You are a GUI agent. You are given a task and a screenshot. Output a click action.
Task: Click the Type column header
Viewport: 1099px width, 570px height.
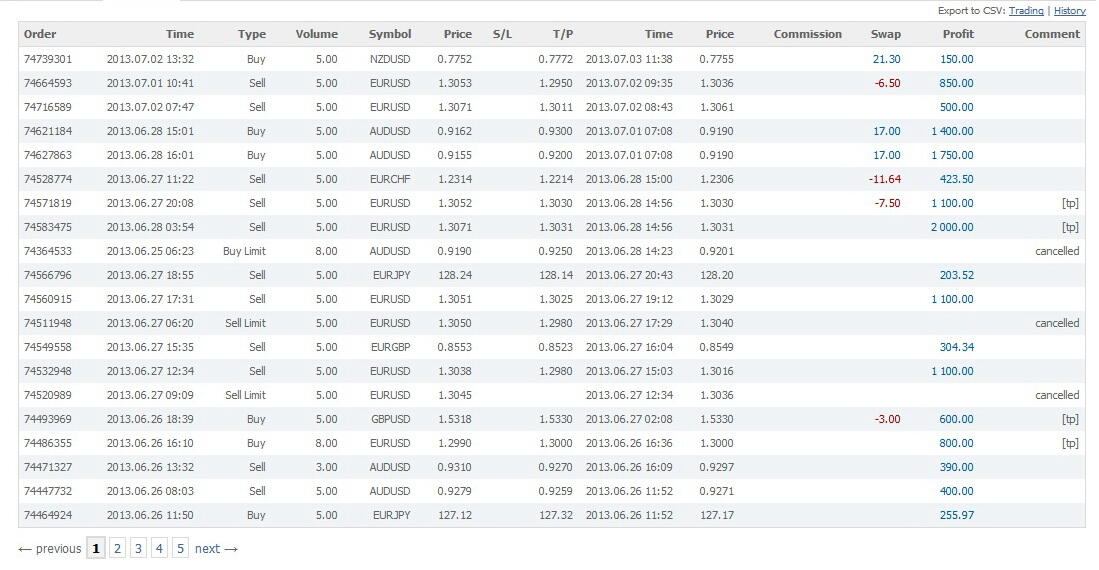252,34
